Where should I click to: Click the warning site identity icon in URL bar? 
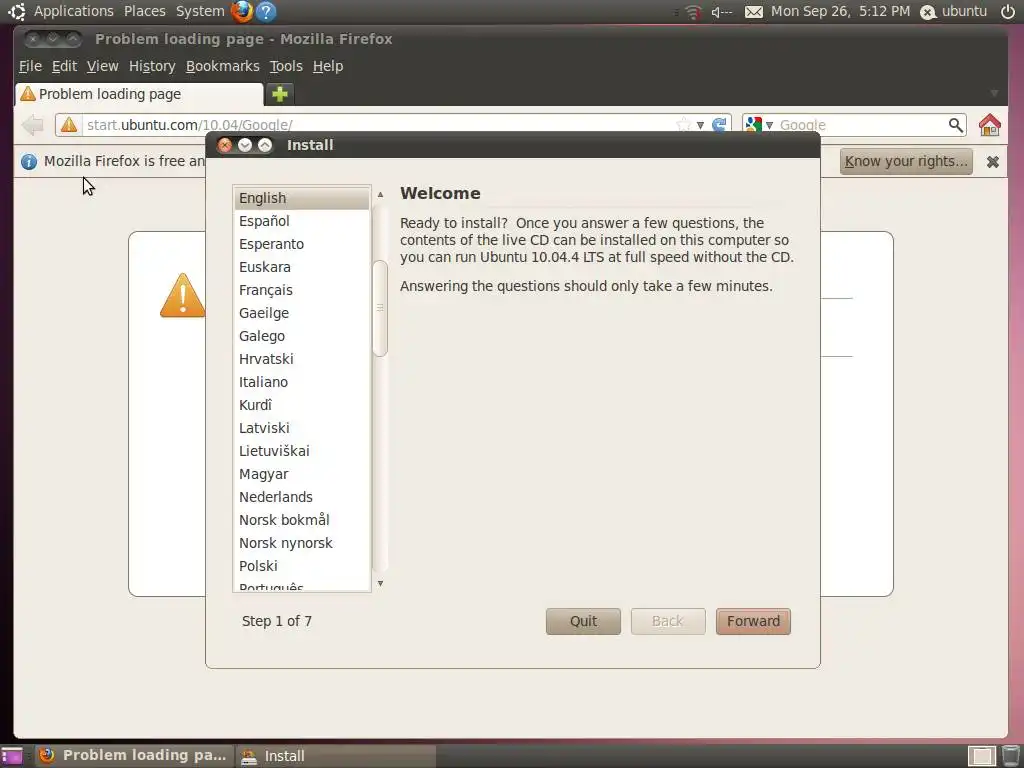[x=69, y=125]
